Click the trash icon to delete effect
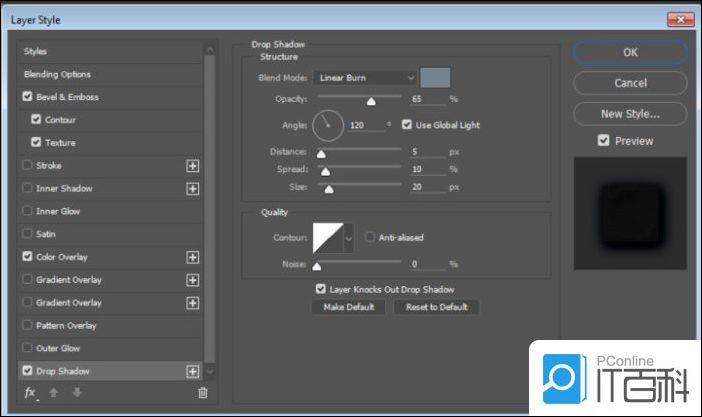Image resolution: width=702 pixels, height=417 pixels. (x=203, y=394)
